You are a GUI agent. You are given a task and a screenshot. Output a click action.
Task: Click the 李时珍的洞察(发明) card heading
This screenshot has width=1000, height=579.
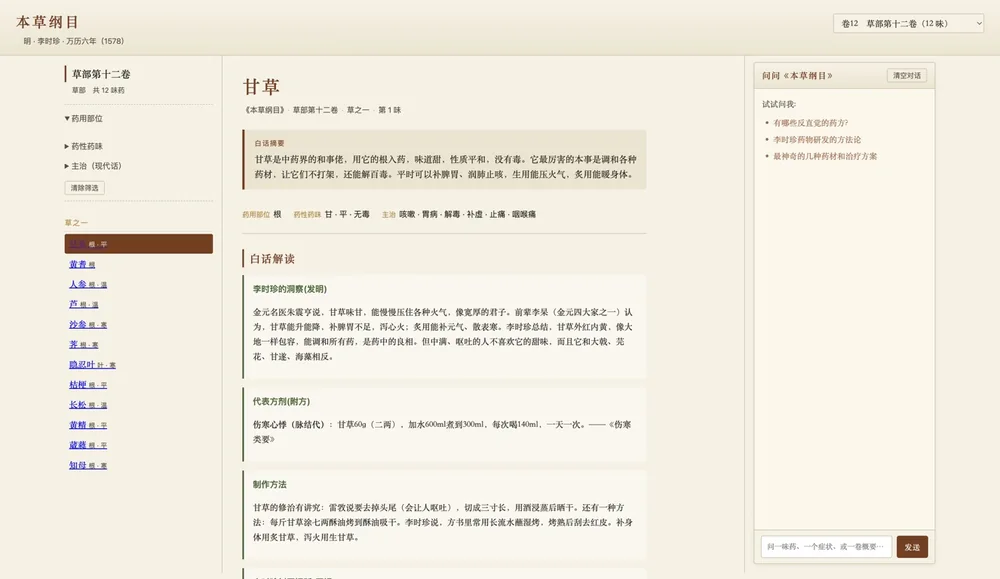click(290, 289)
